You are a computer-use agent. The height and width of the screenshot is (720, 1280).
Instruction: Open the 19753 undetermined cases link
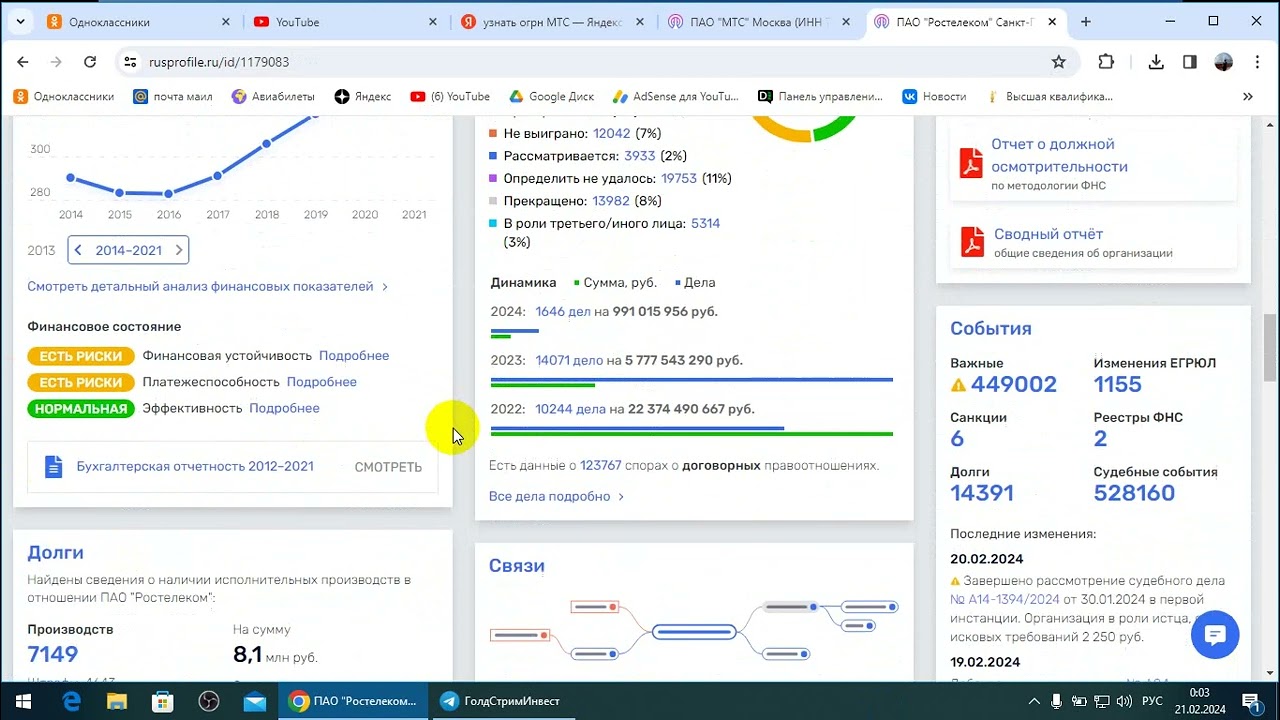[x=679, y=179]
